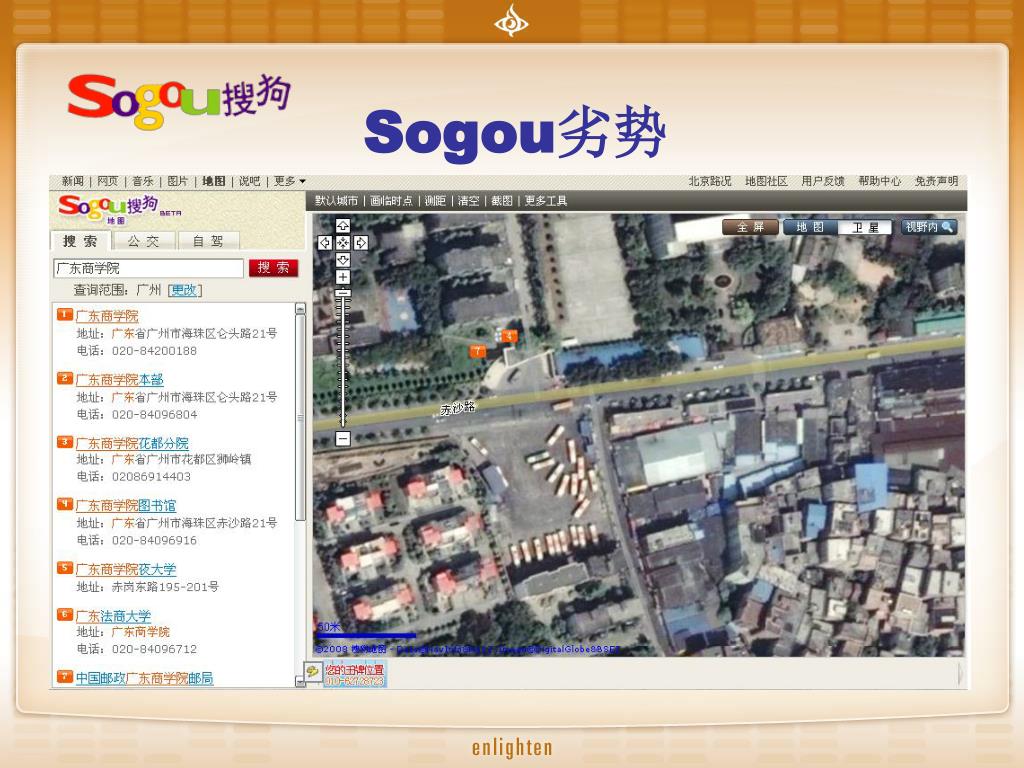Viewport: 1024px width, 768px height.
Task: Click the Sogou 地图 BETA logo
Action: (120, 209)
